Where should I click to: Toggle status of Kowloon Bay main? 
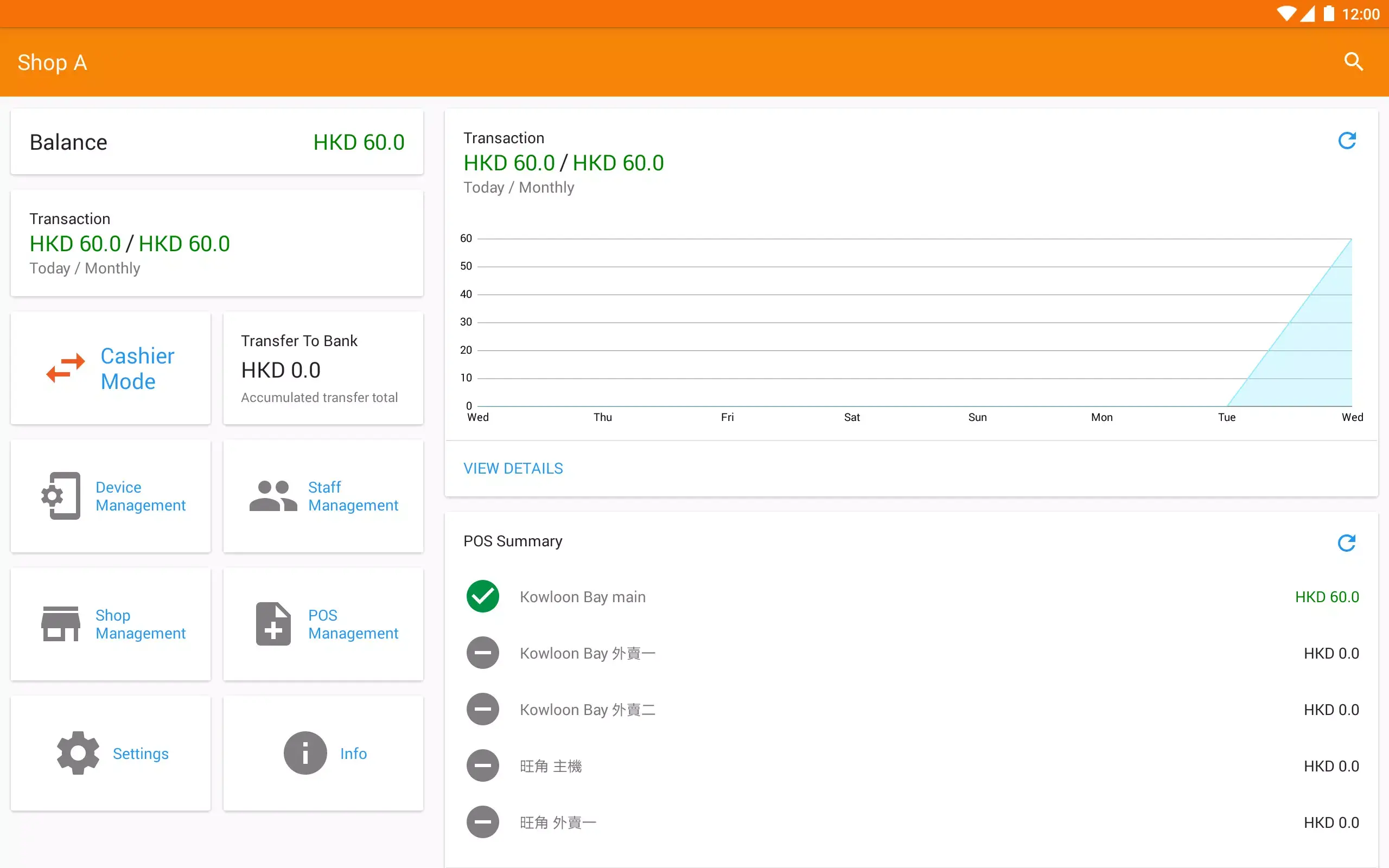483,596
